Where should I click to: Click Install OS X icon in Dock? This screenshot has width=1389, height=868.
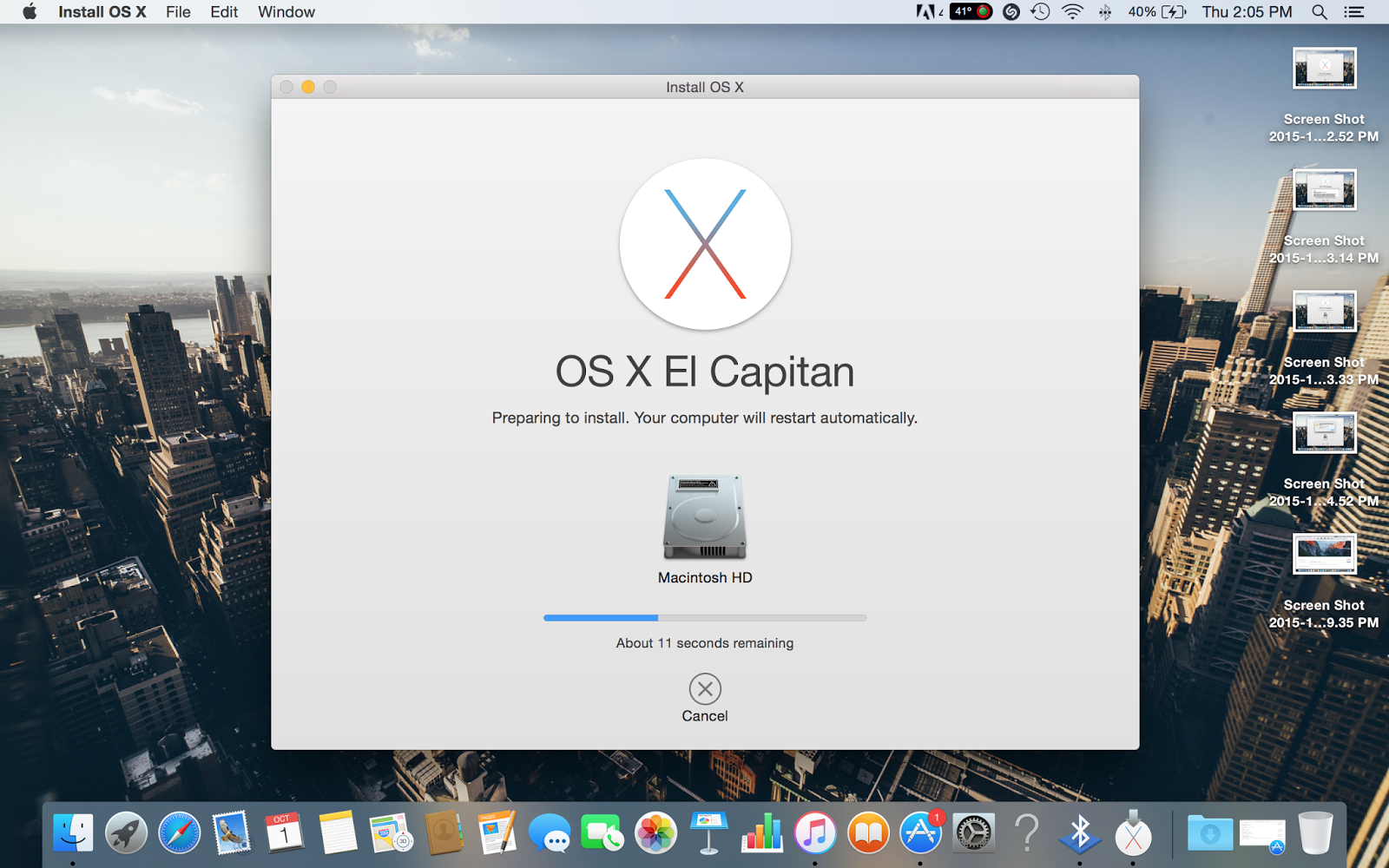point(1133,833)
